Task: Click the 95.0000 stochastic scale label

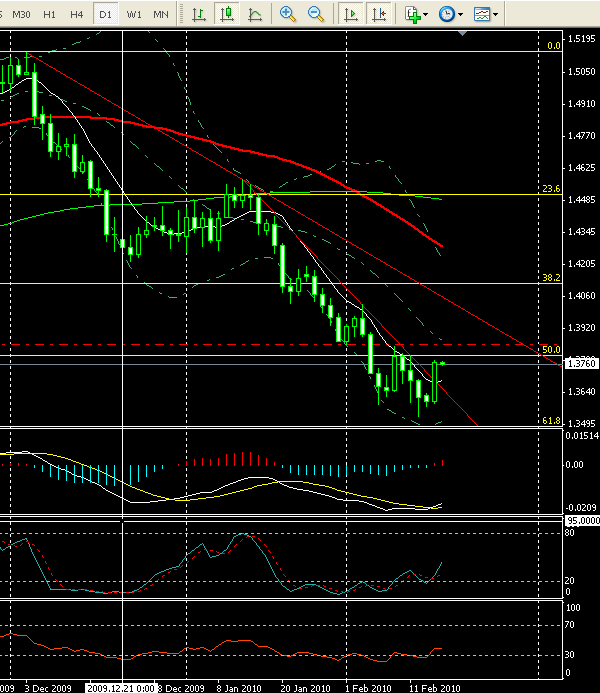Action: [583, 521]
